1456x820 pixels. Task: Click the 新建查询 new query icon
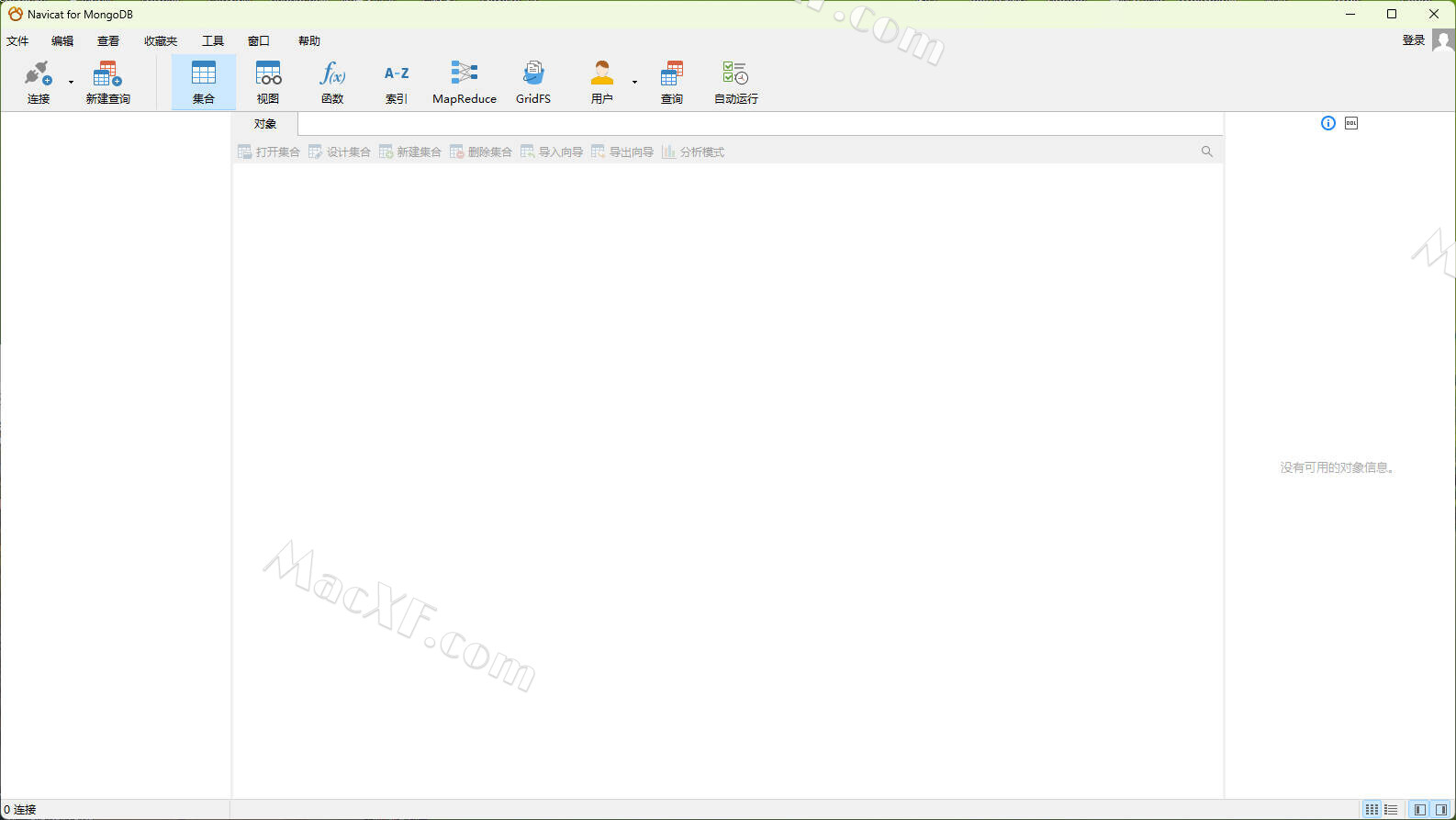pos(107,82)
